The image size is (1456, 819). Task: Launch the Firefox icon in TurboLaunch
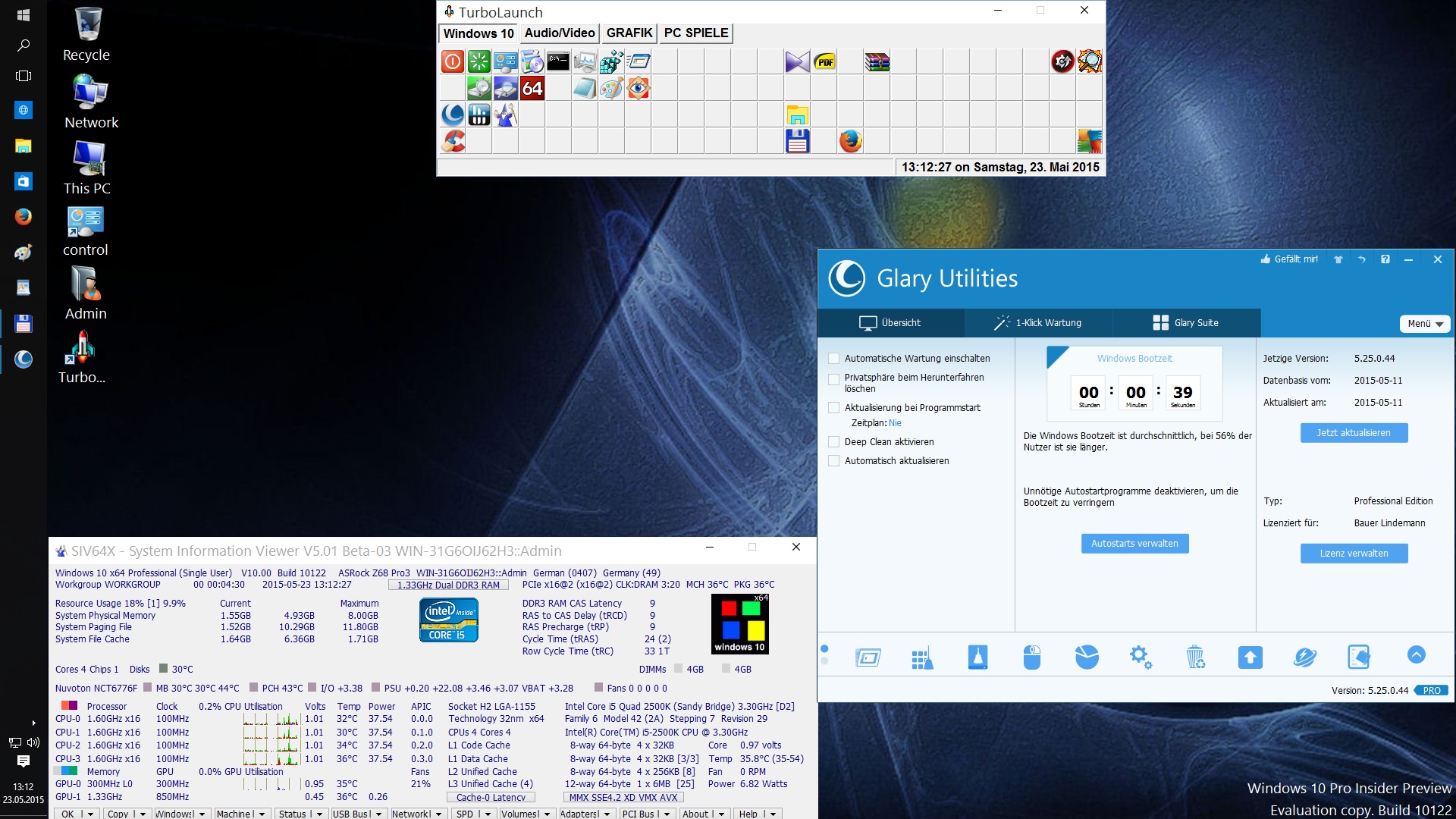coord(850,141)
